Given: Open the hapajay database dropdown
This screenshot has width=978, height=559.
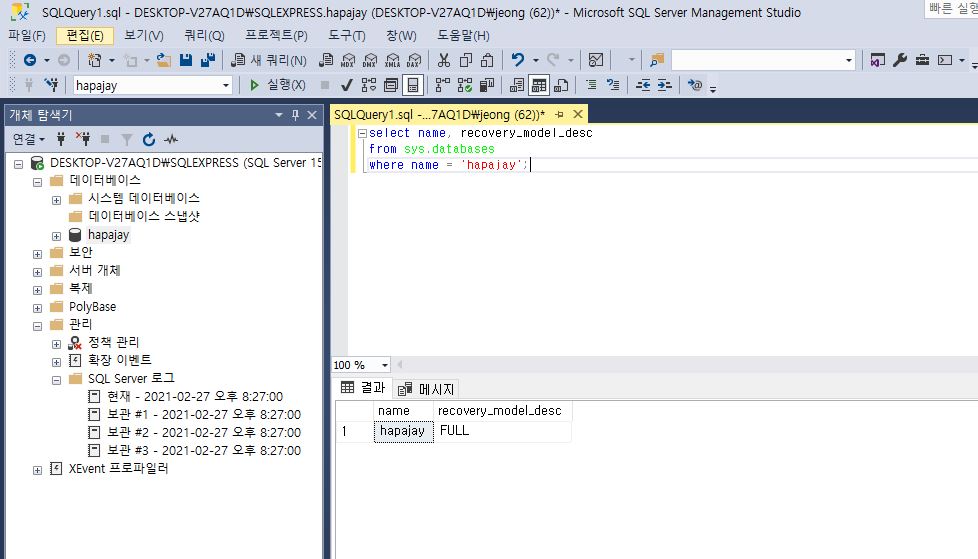Looking at the screenshot, I should (x=226, y=85).
